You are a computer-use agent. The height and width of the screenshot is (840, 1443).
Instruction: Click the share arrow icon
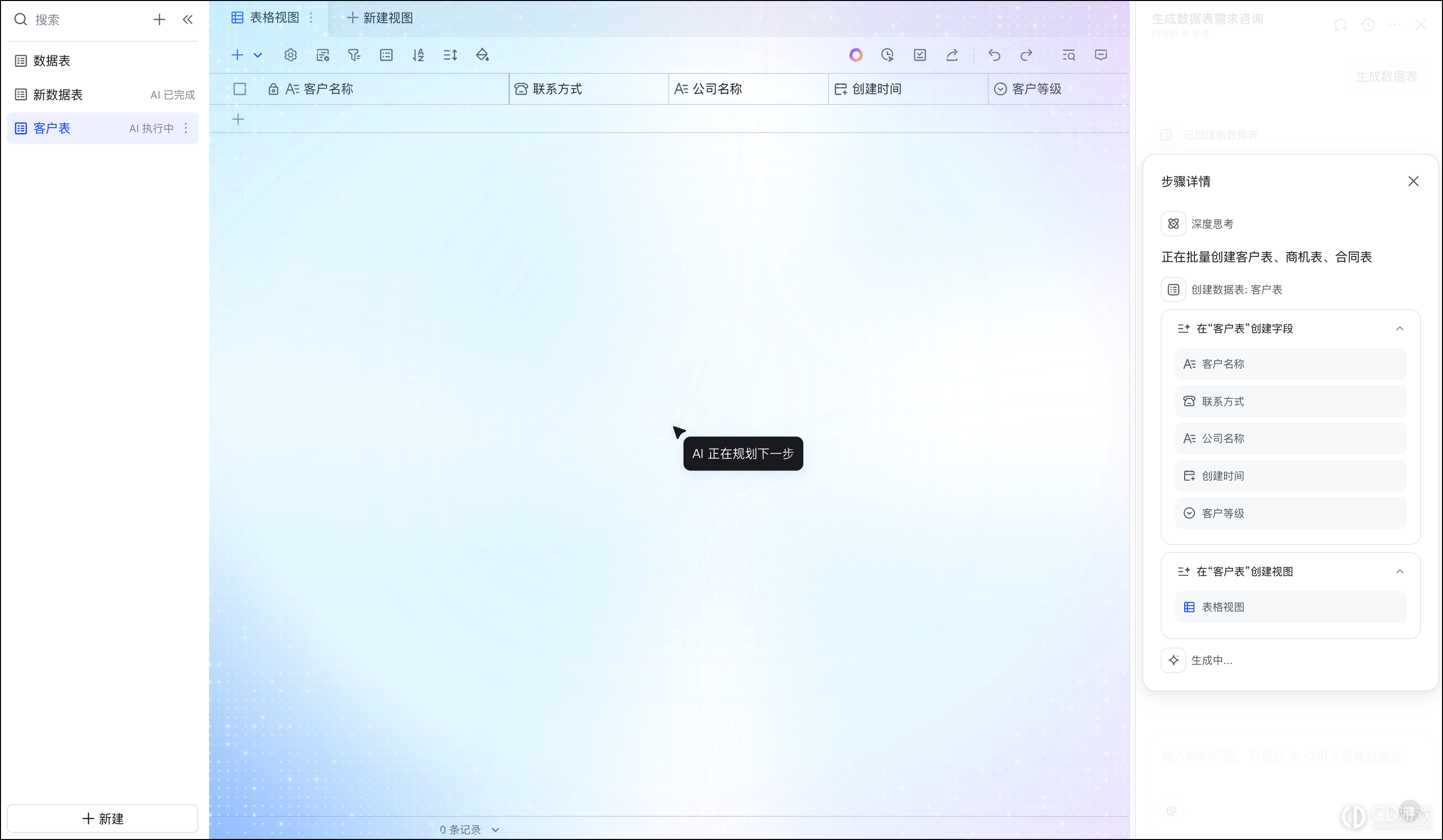pos(952,55)
